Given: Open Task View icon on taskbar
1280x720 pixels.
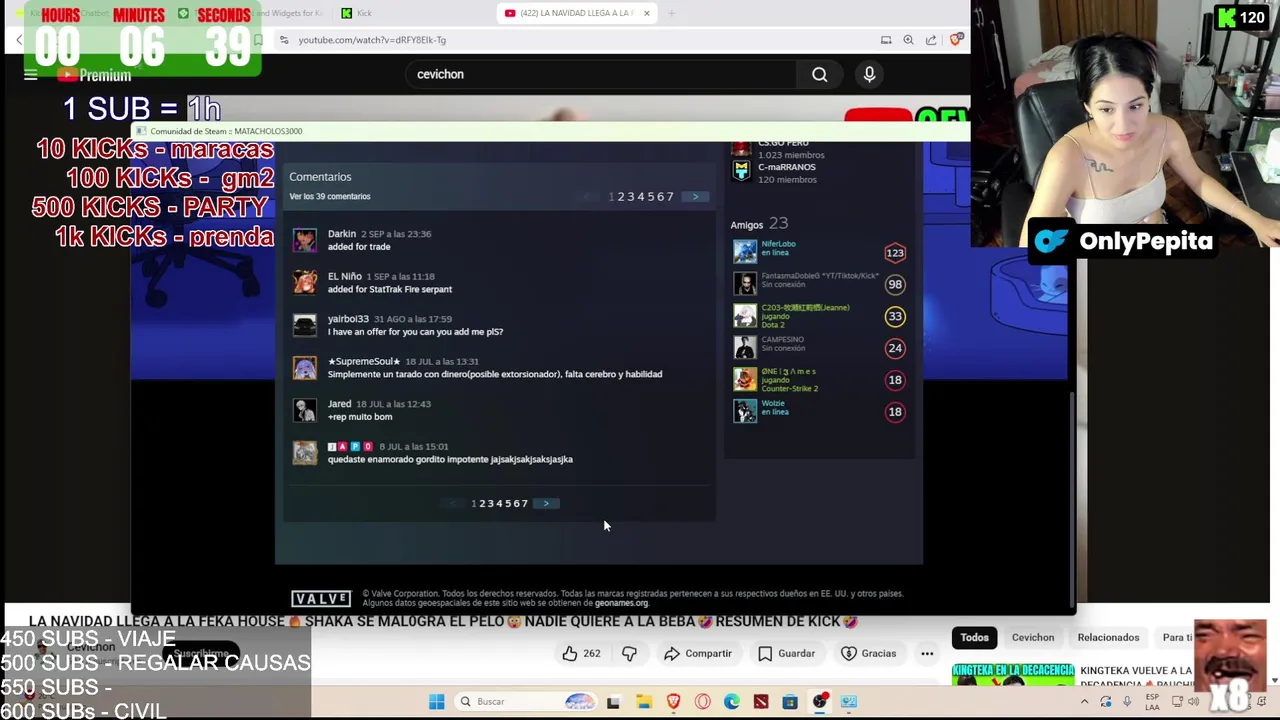Looking at the screenshot, I should pyautogui.click(x=613, y=701).
